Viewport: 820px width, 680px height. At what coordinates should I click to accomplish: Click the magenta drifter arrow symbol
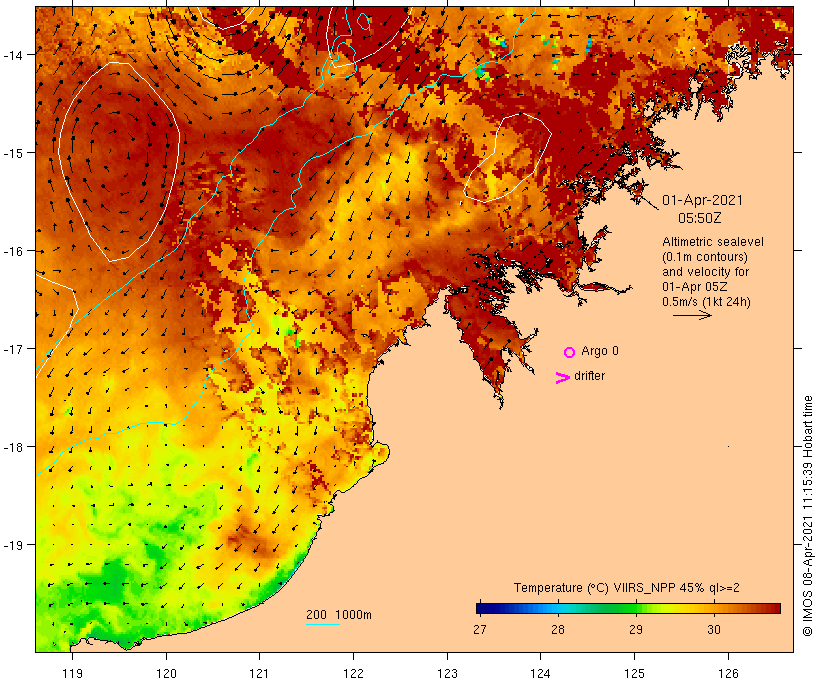[x=563, y=378]
